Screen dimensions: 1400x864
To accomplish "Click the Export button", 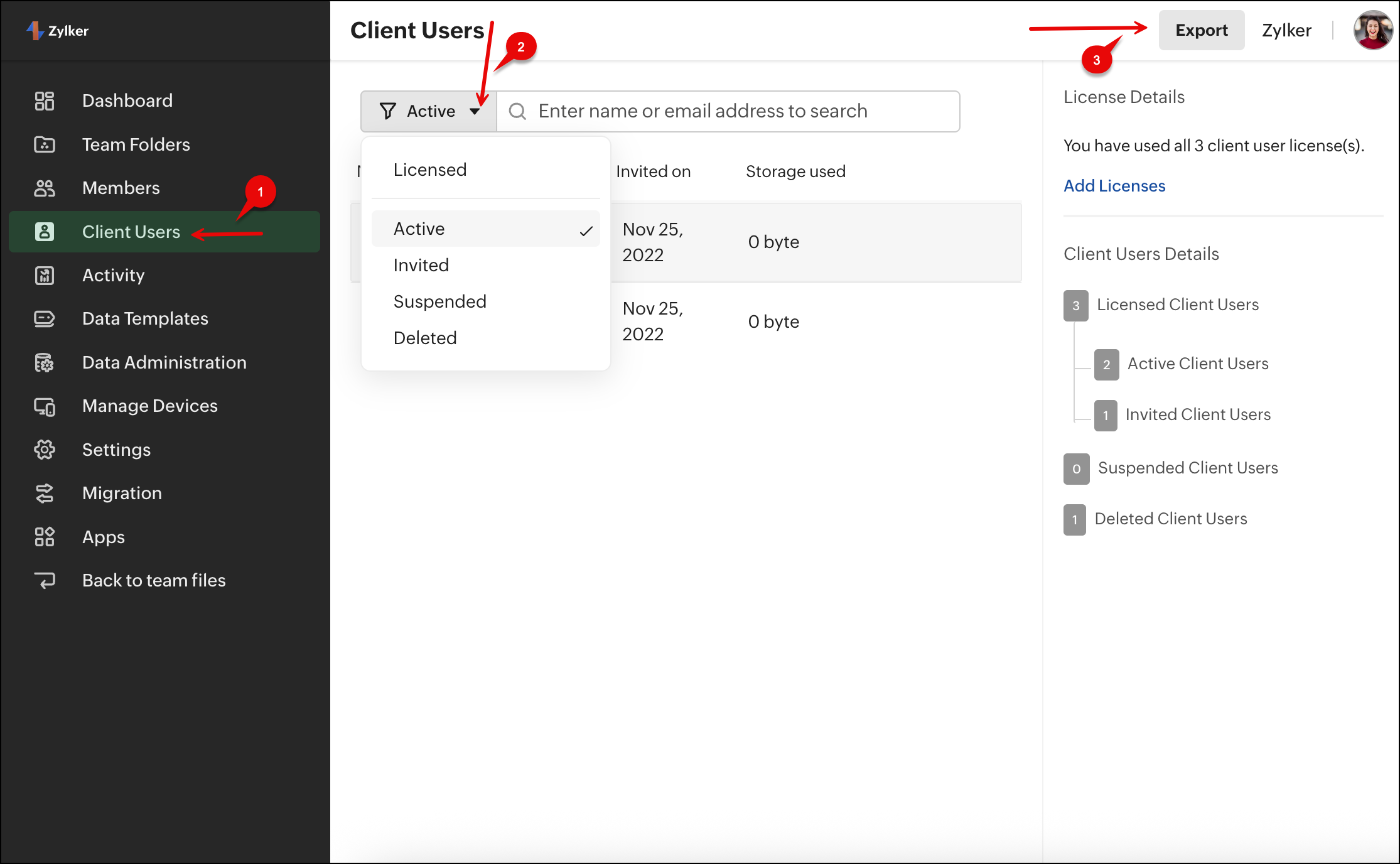I will (x=1201, y=30).
